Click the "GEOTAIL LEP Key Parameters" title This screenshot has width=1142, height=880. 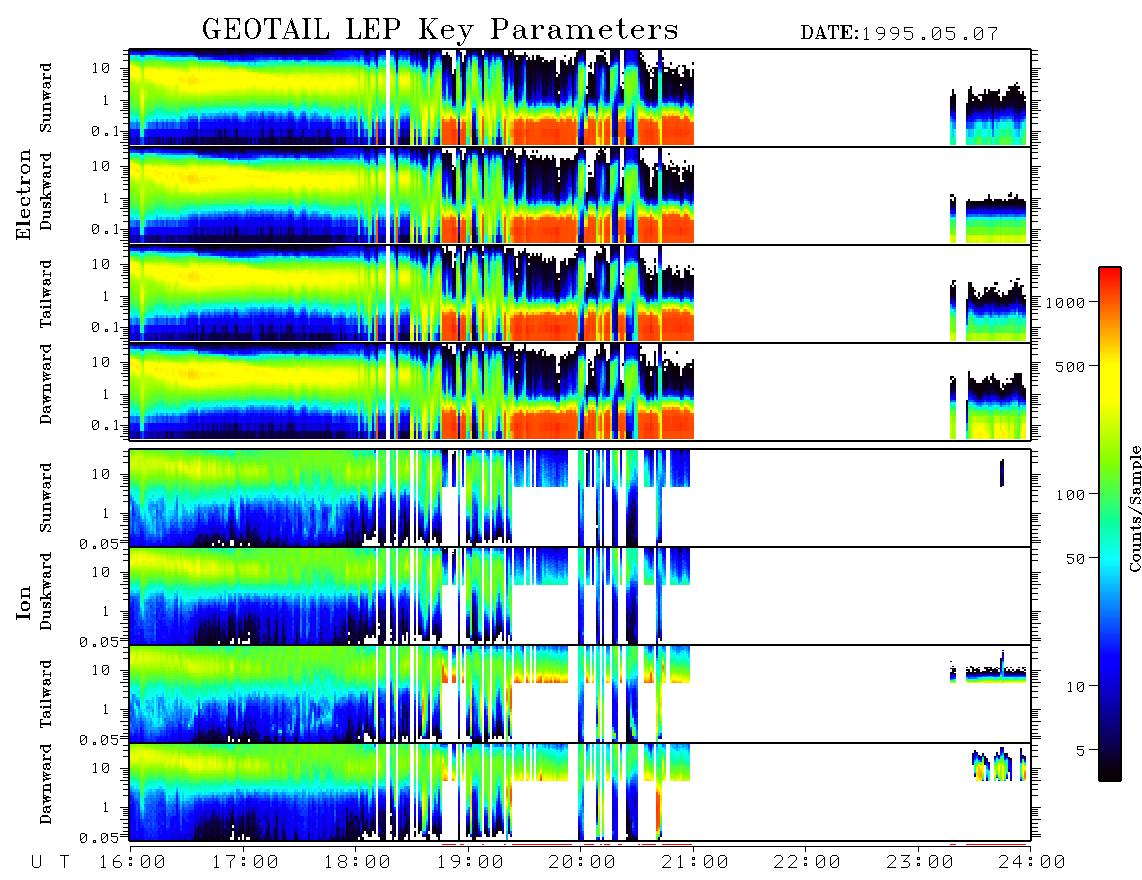point(440,31)
